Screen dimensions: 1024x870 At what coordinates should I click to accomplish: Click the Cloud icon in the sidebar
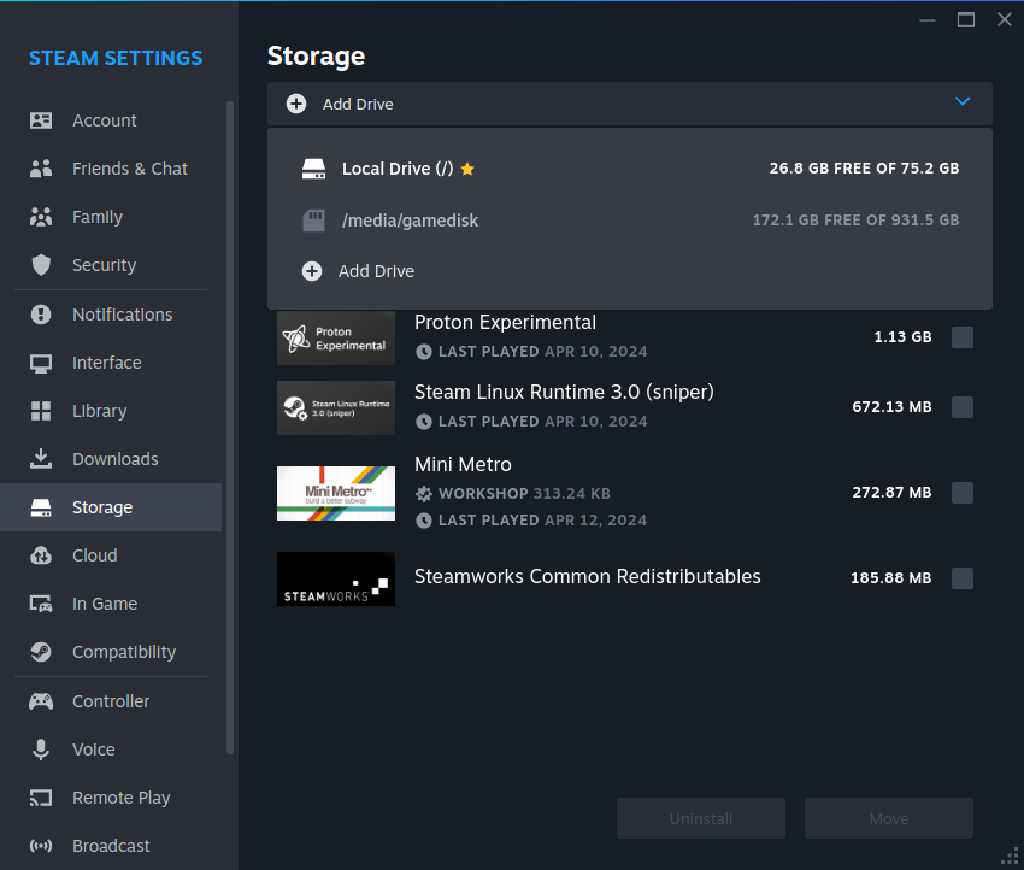click(41, 555)
